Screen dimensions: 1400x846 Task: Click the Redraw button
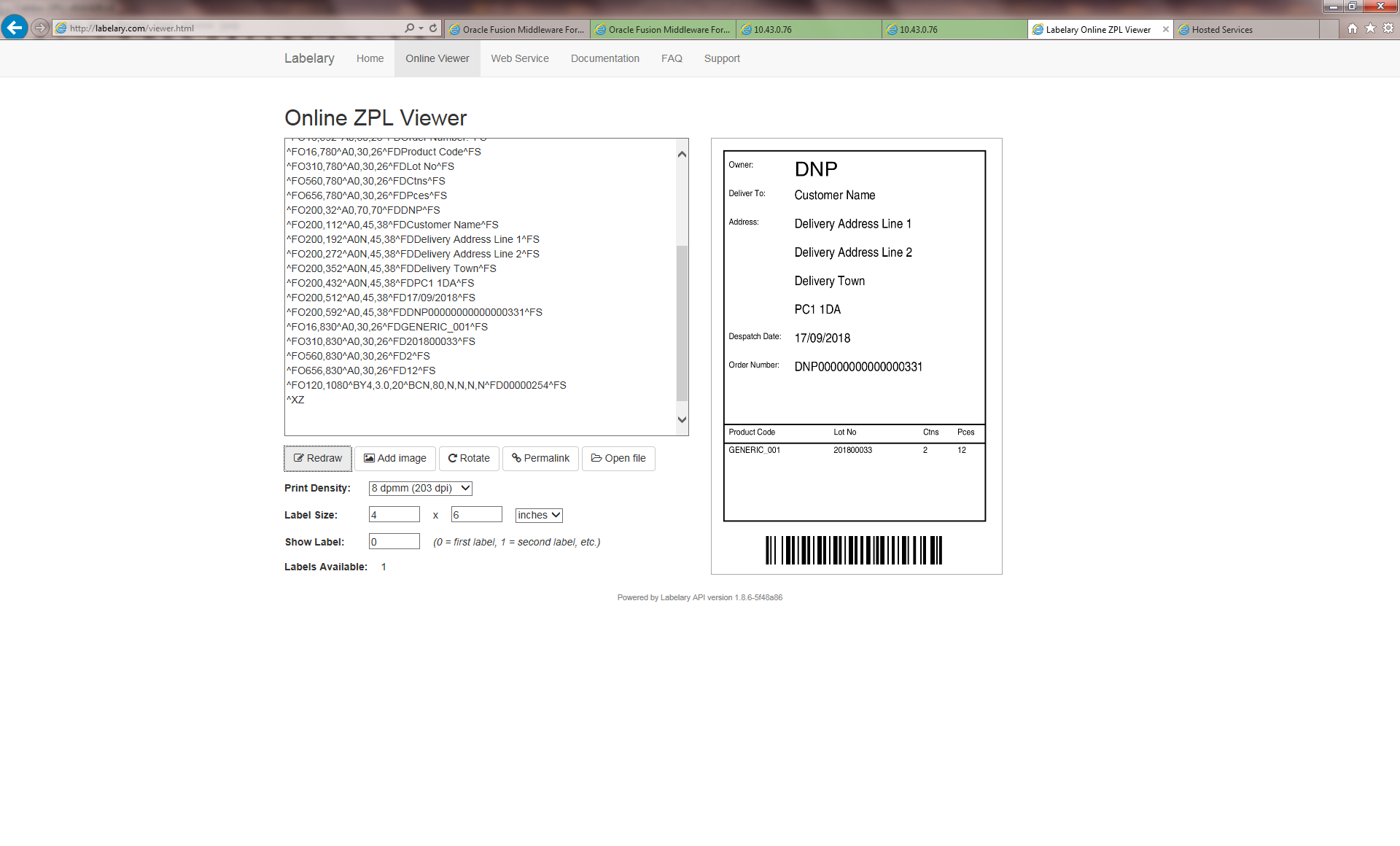pyautogui.click(x=317, y=458)
